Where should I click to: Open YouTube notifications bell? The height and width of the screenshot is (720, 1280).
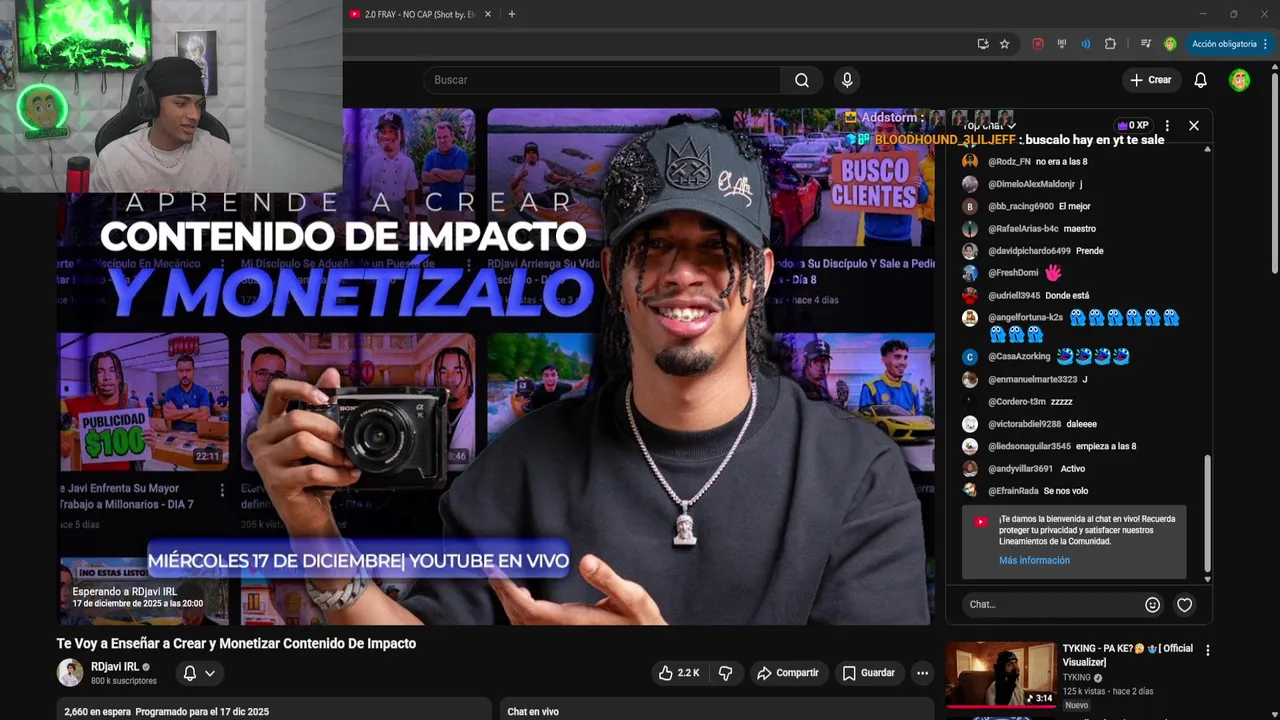[x=1201, y=80]
